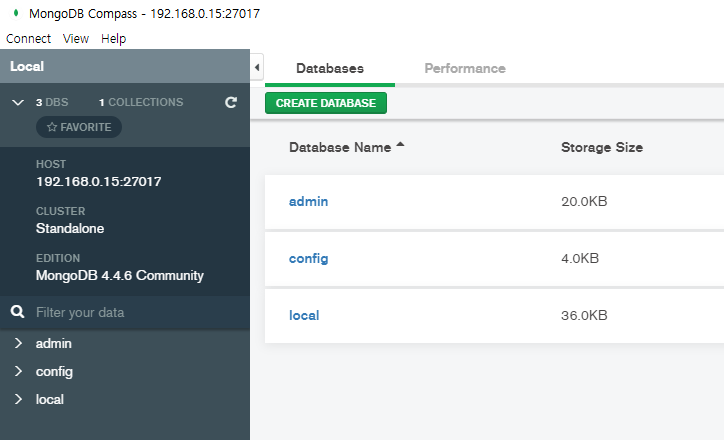724x440 pixels.
Task: Click the Database Name column header
Action: point(340,147)
